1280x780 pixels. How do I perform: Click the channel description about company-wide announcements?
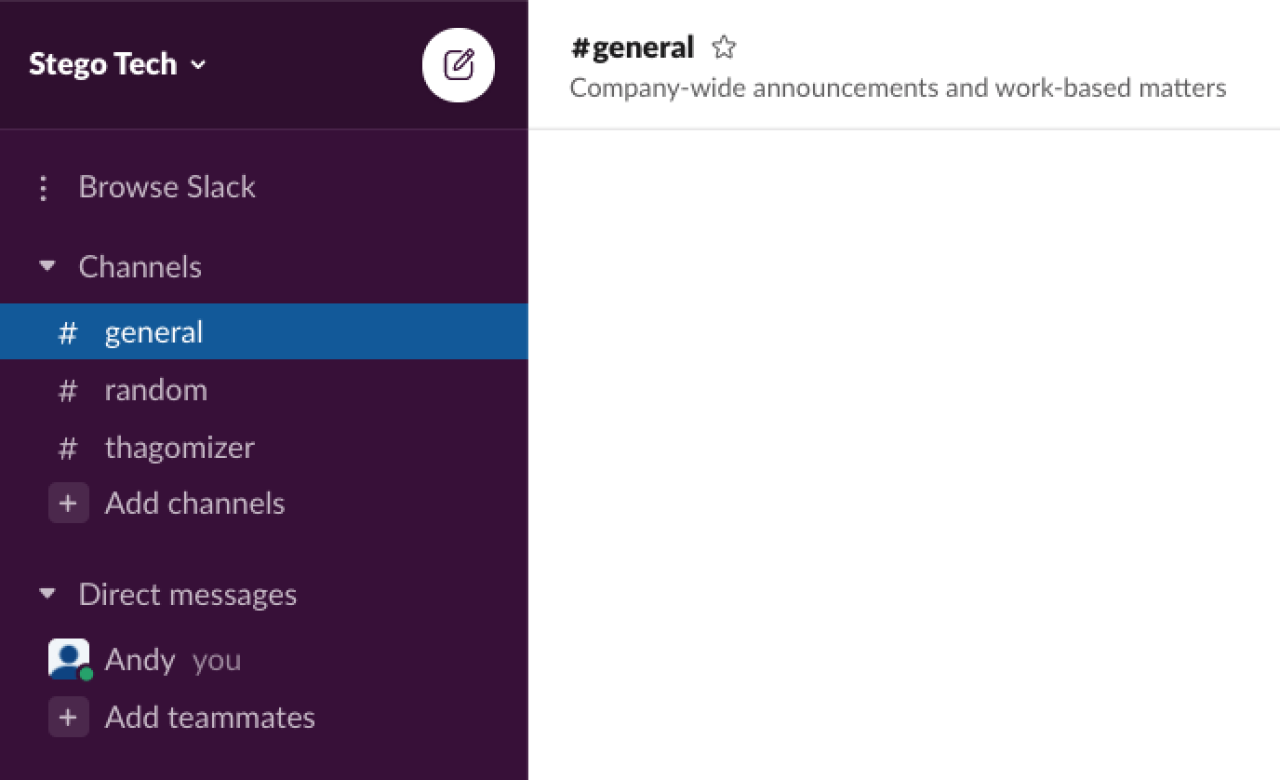point(898,88)
